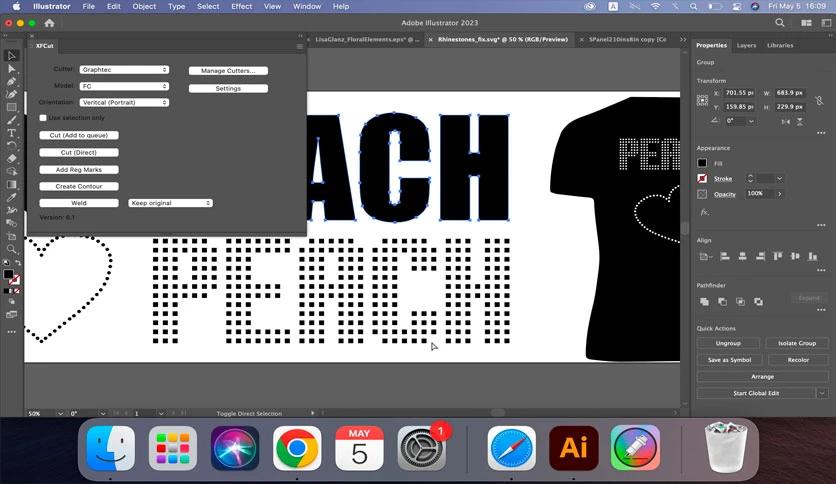Image resolution: width=836 pixels, height=484 pixels.
Task: Click Add Reg Marks button
Action: 79,170
